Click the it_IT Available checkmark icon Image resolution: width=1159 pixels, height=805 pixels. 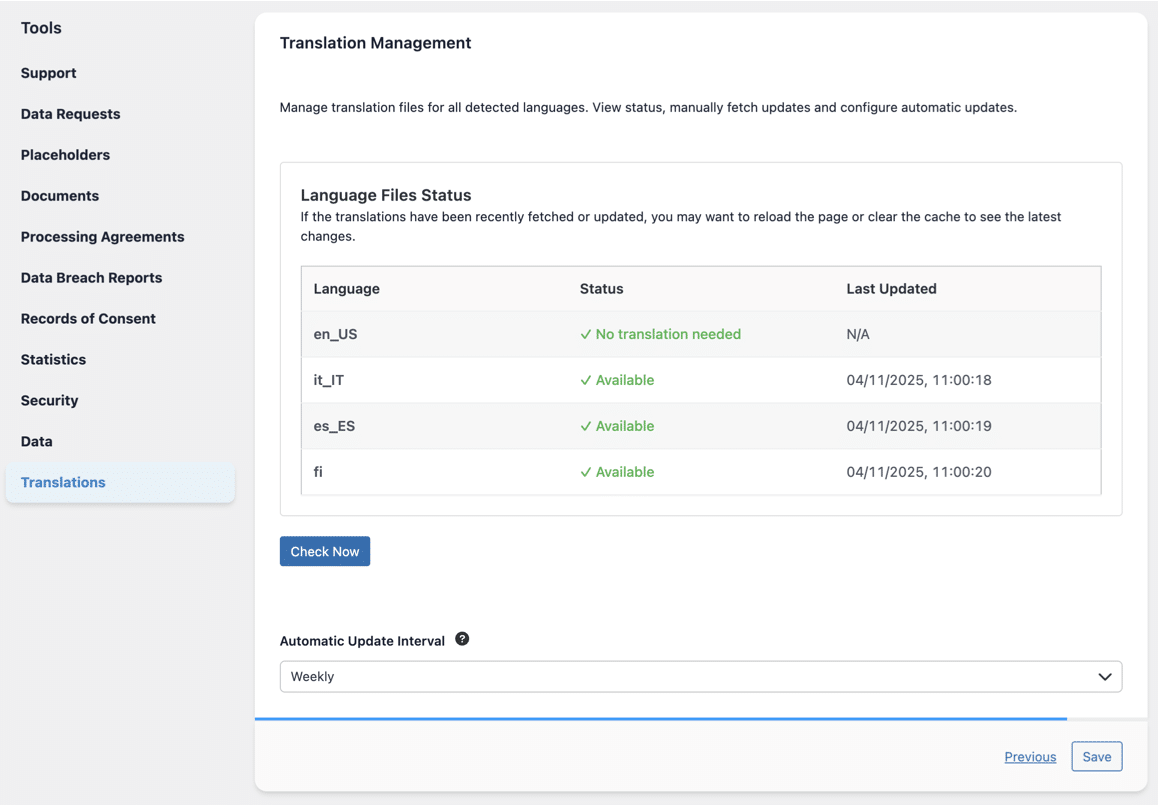586,381
